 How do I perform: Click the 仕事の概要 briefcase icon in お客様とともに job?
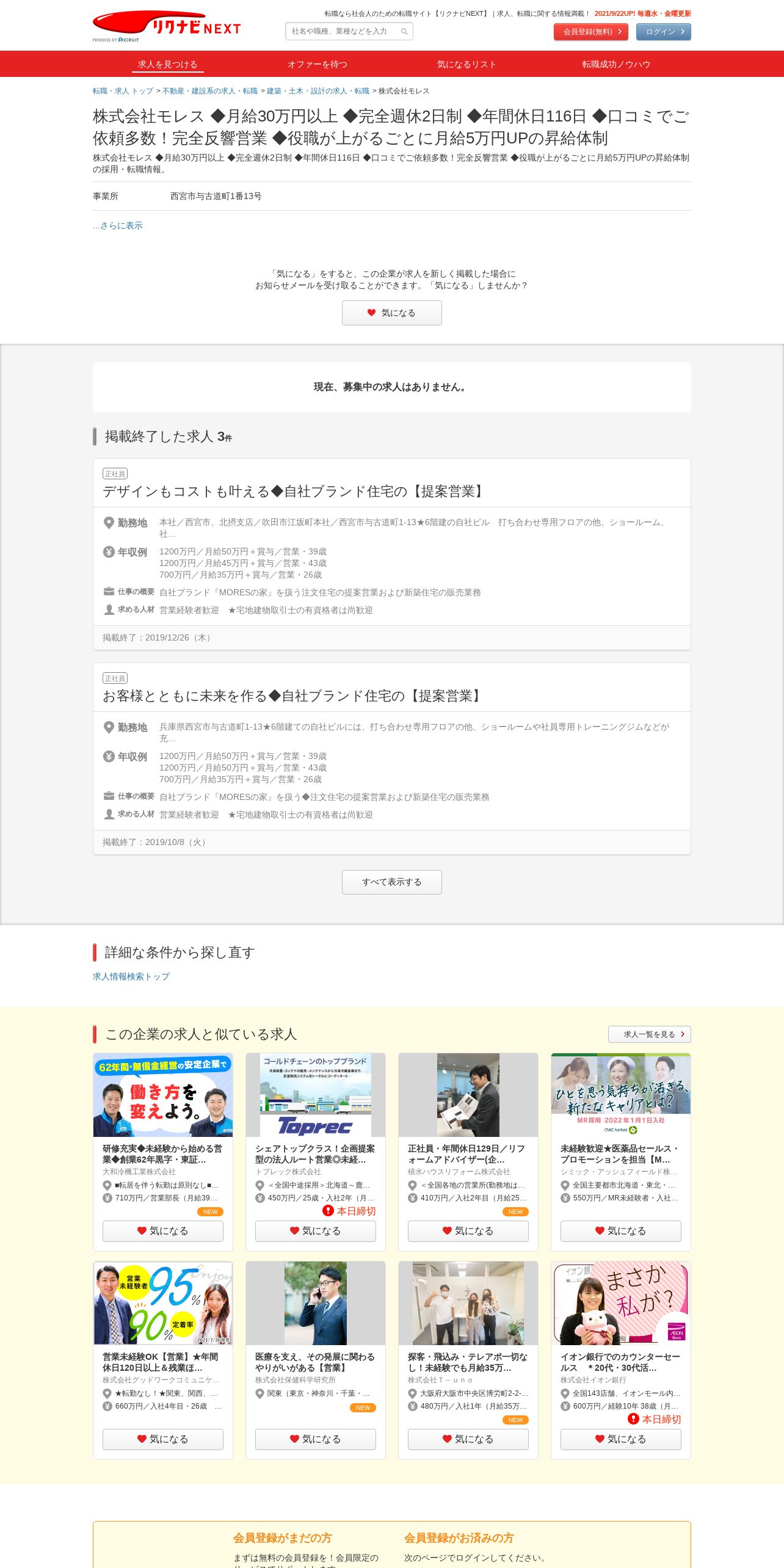coord(109,796)
